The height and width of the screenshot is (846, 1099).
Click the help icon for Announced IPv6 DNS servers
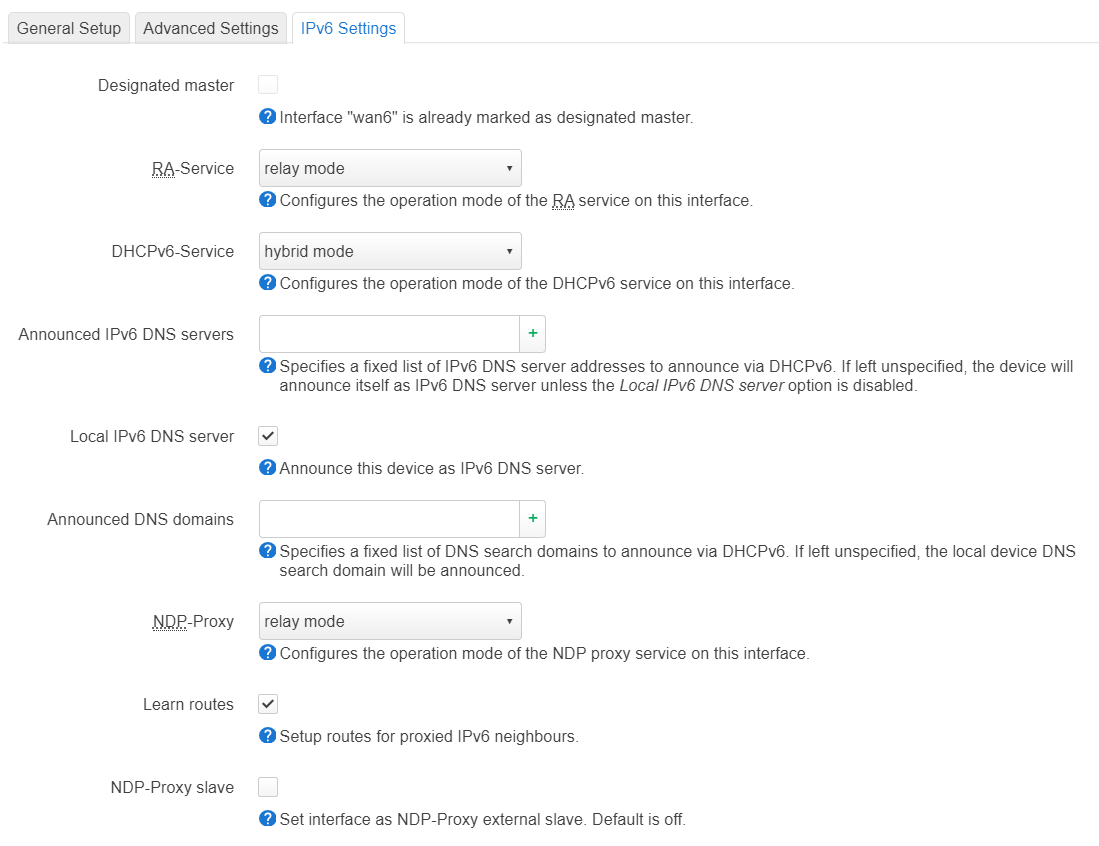click(267, 366)
